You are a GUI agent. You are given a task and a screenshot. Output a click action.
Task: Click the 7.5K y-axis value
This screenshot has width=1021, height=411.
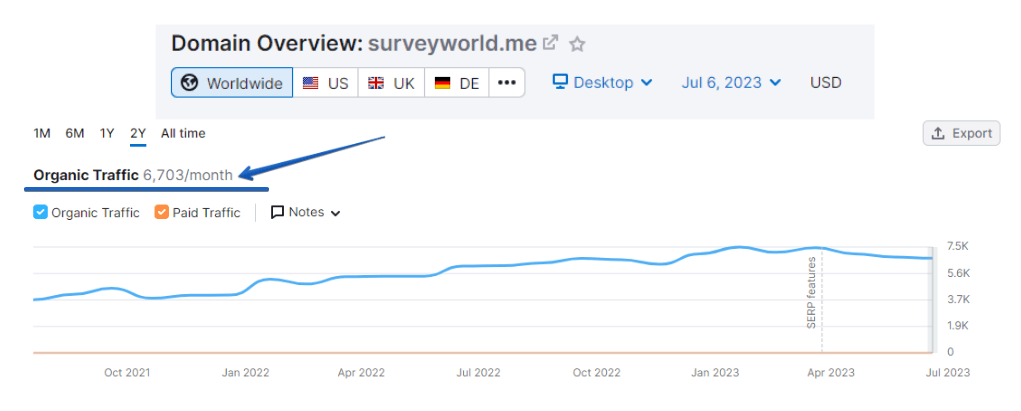[958, 246]
